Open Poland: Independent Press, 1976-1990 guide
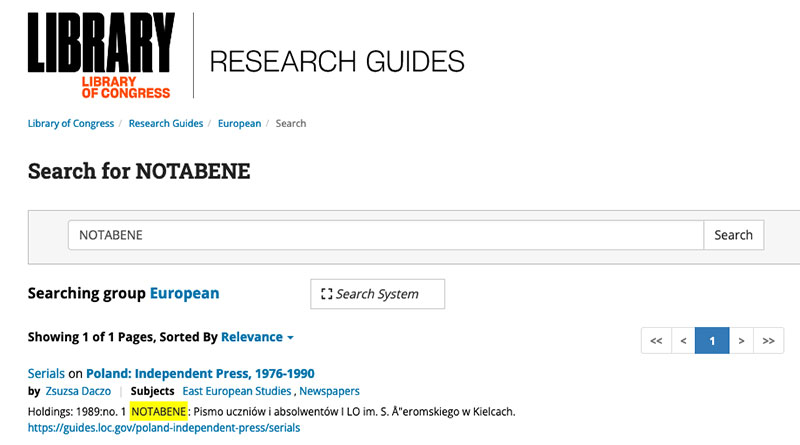800x445 pixels. point(200,374)
